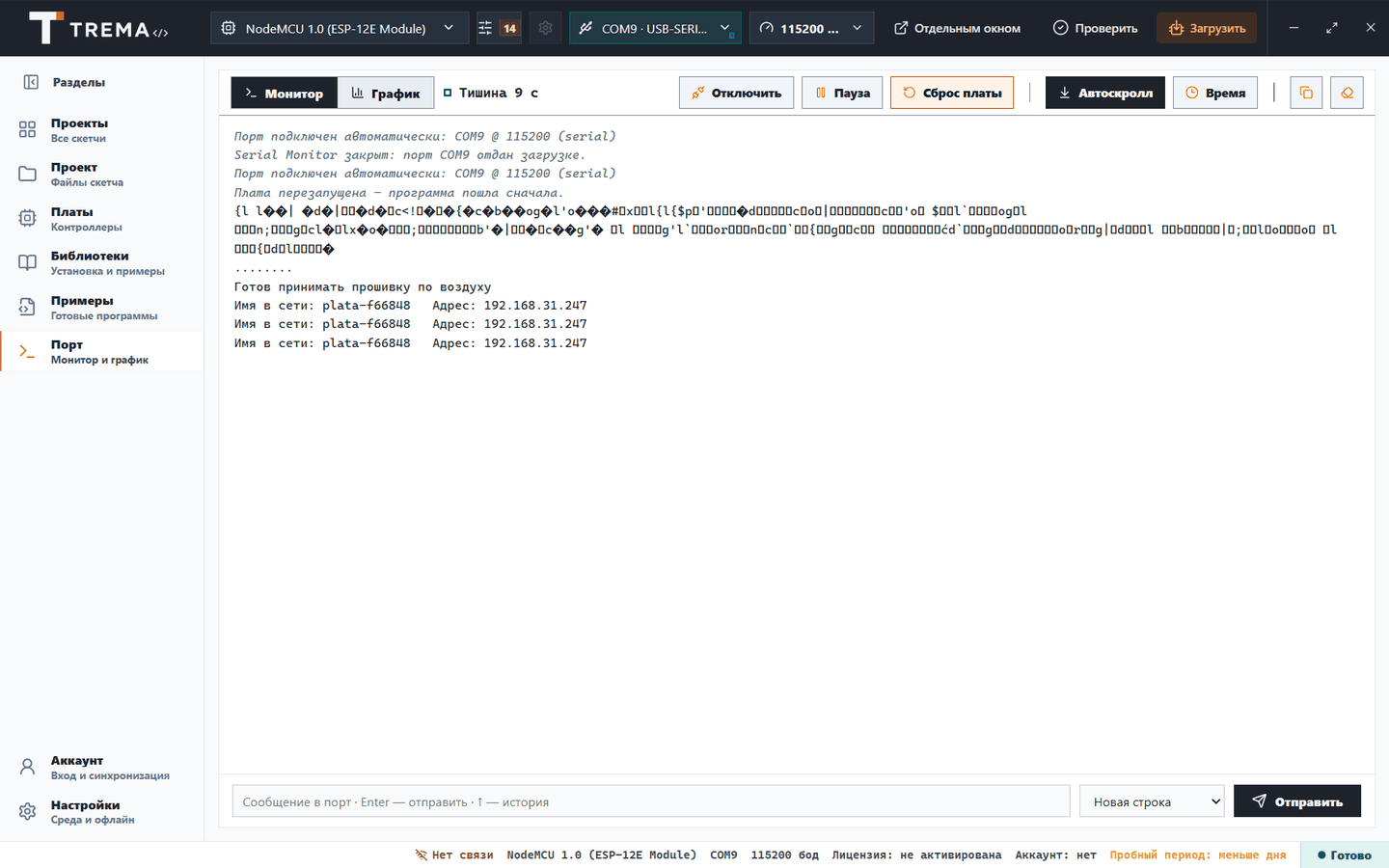
Task: Open Проекты section in sidebar
Action: pos(101,130)
